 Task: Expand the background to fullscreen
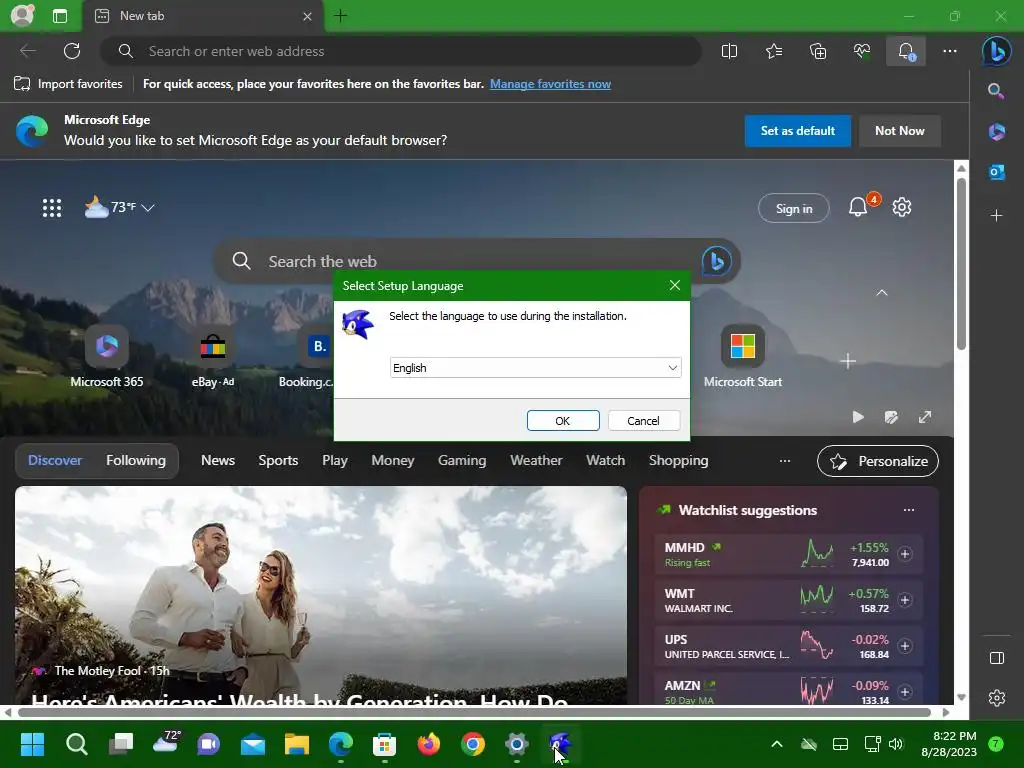tap(925, 417)
